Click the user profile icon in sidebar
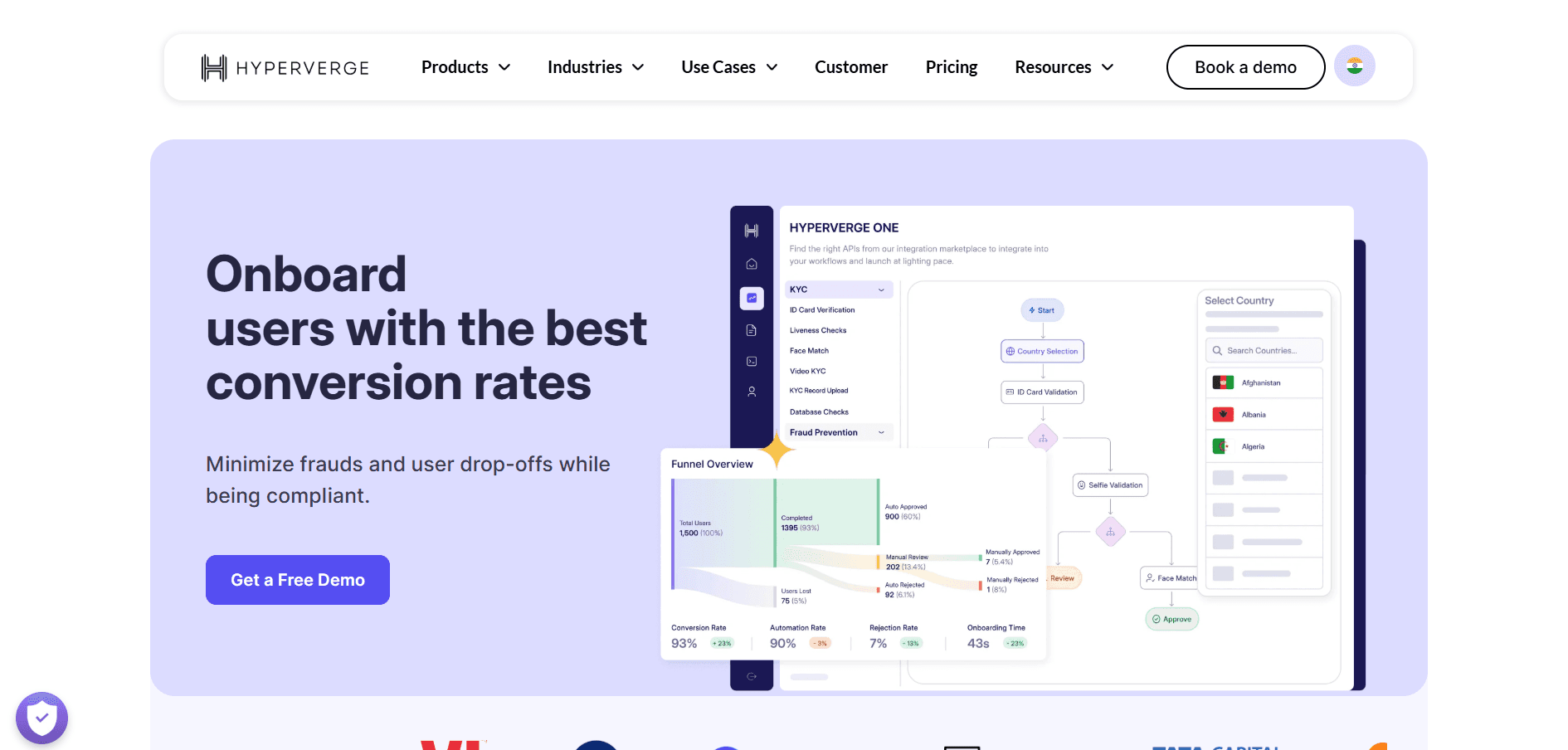 [752, 392]
